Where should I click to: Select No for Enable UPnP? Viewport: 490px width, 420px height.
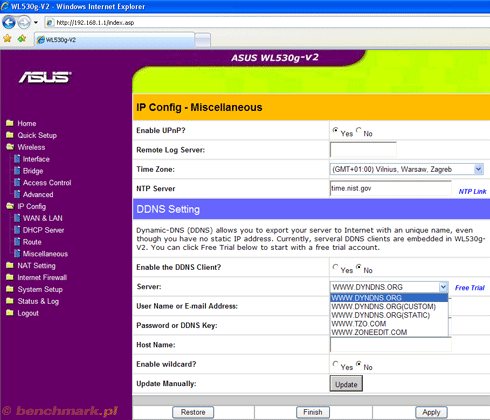359,130
